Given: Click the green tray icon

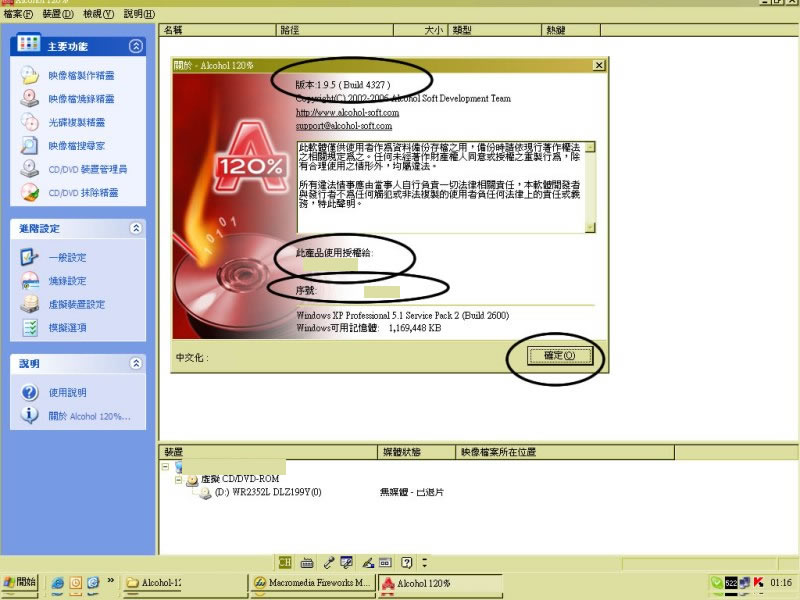Looking at the screenshot, I should tap(717, 582).
